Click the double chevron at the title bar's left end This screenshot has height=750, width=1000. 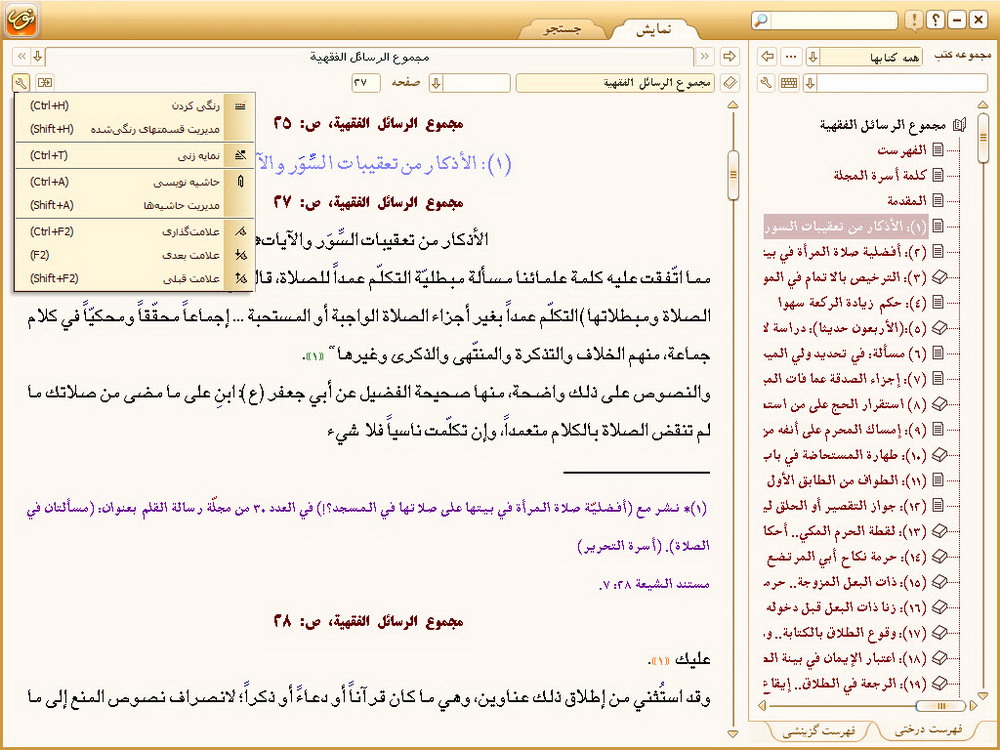point(22,57)
